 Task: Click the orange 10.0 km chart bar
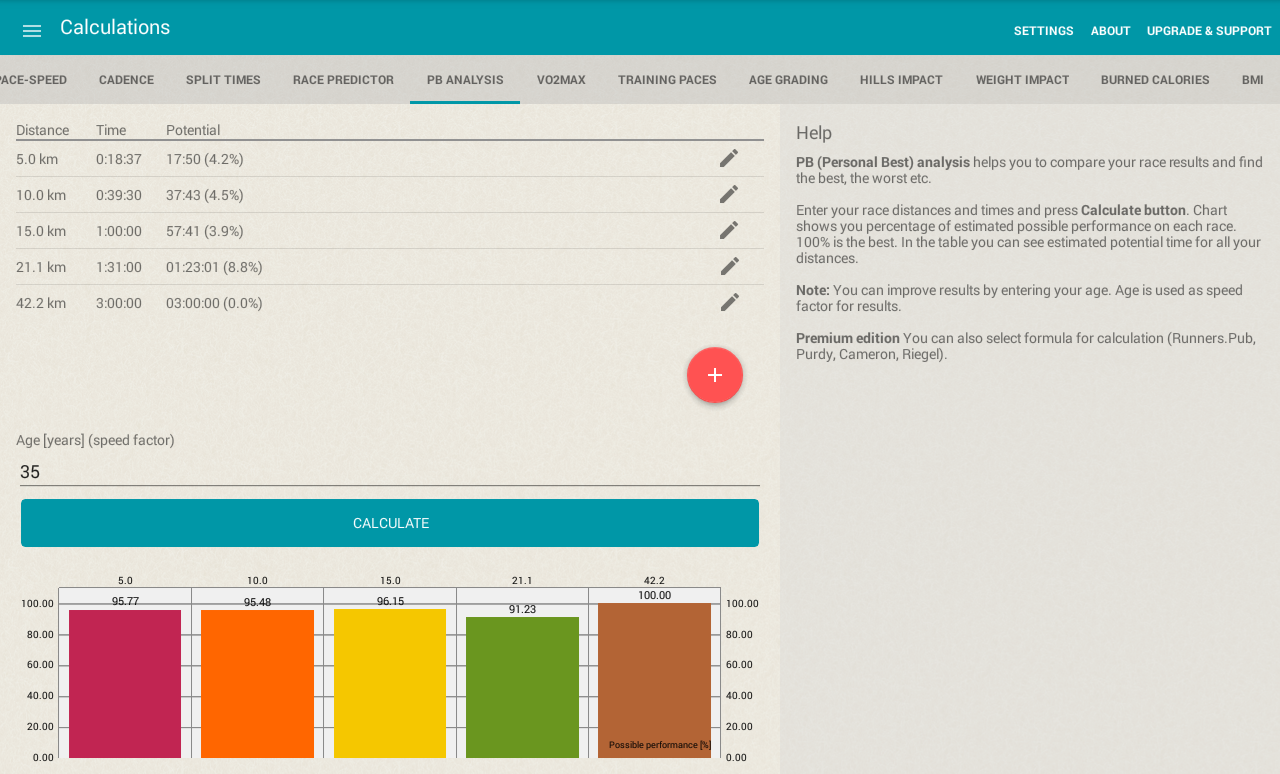coord(257,684)
